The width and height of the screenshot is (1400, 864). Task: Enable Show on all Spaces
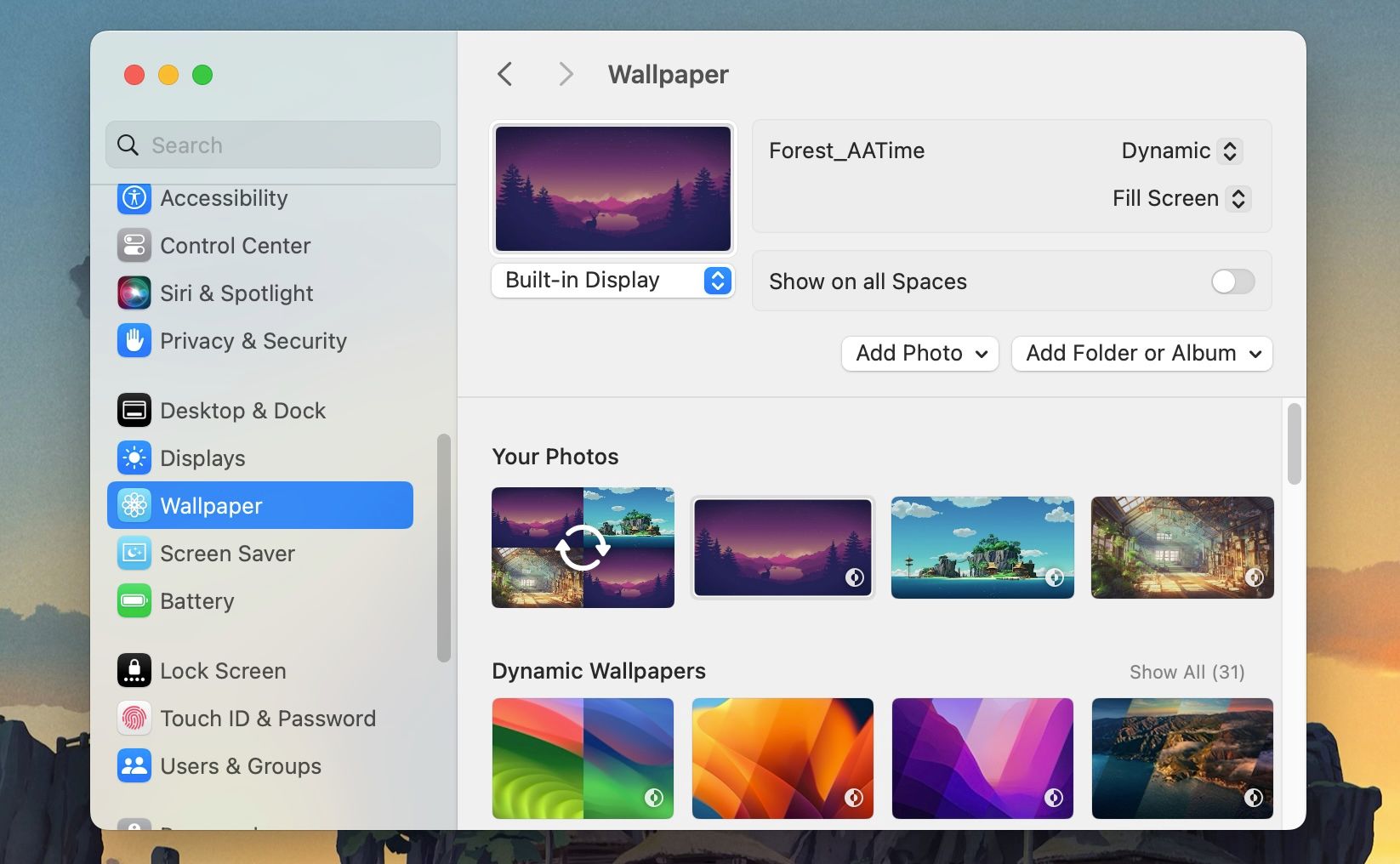(1232, 281)
